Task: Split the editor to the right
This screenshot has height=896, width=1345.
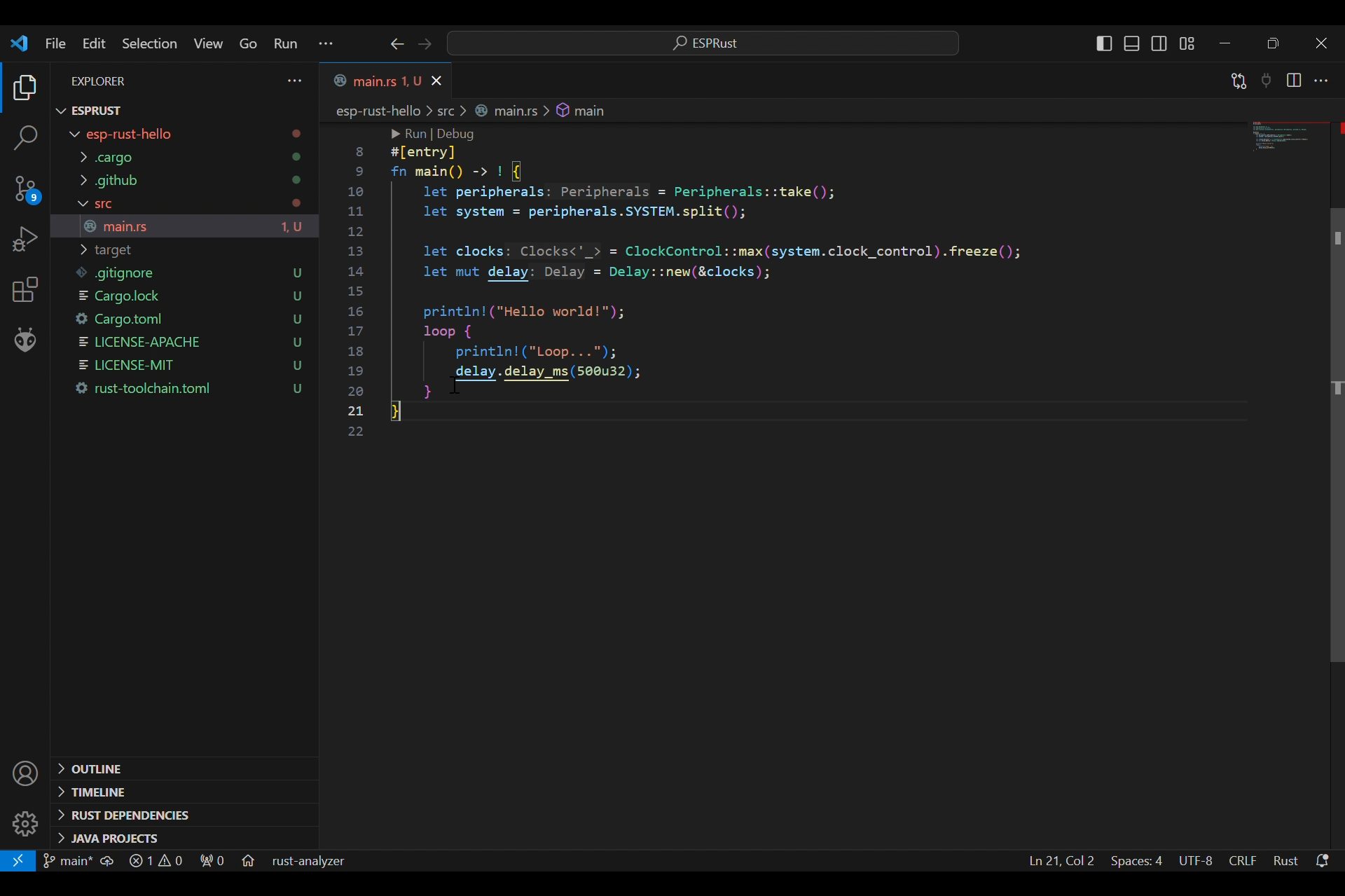Action: 1293,81
